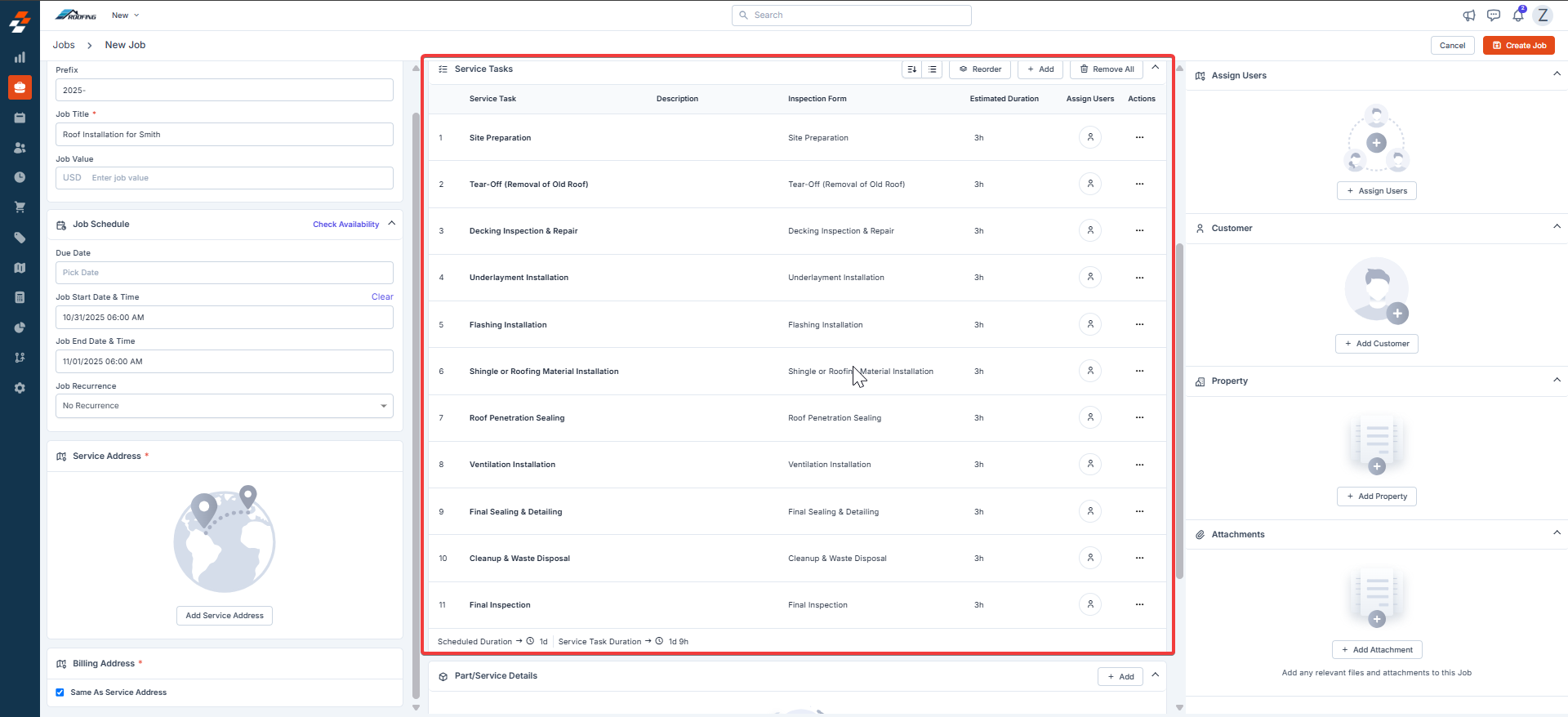Open actions menu for Final Inspection task
The width and height of the screenshot is (1568, 717).
[1139, 604]
